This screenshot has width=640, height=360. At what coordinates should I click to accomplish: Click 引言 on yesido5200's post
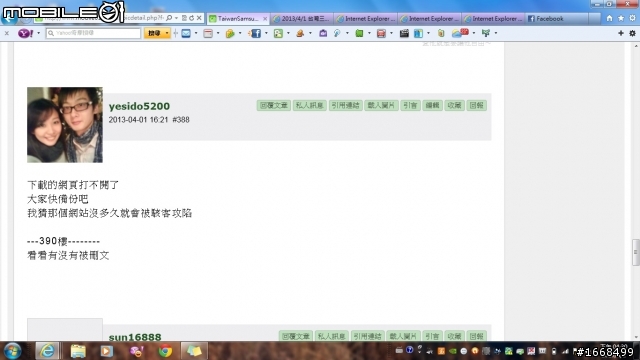tap(410, 105)
